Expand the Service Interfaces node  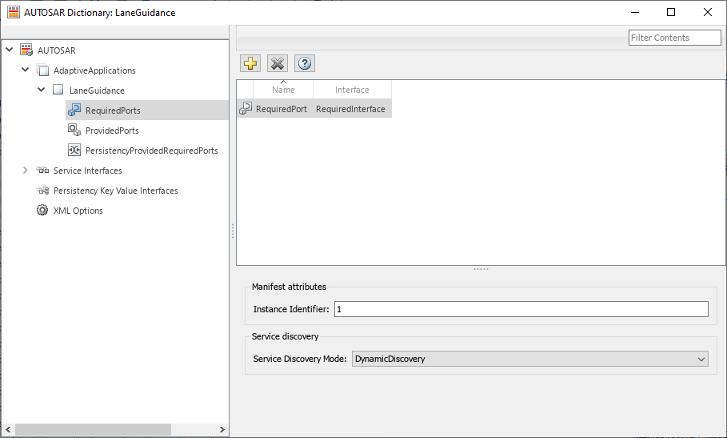coord(25,170)
